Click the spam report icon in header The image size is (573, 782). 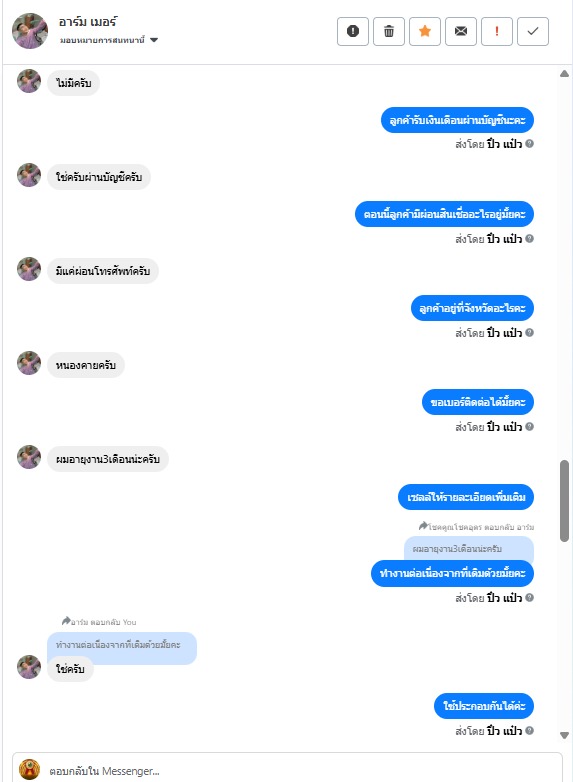point(353,31)
